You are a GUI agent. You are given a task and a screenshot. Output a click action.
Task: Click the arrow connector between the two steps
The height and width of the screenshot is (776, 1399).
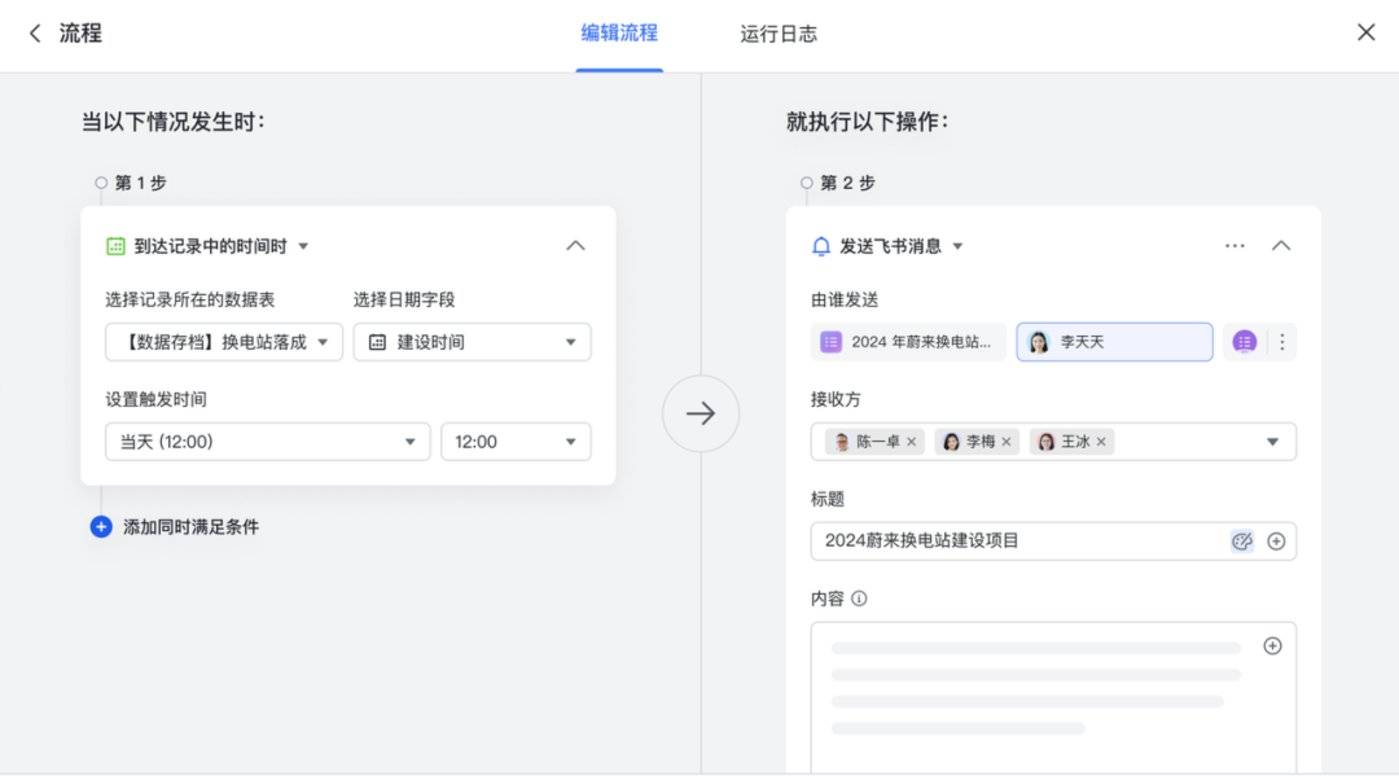click(700, 414)
